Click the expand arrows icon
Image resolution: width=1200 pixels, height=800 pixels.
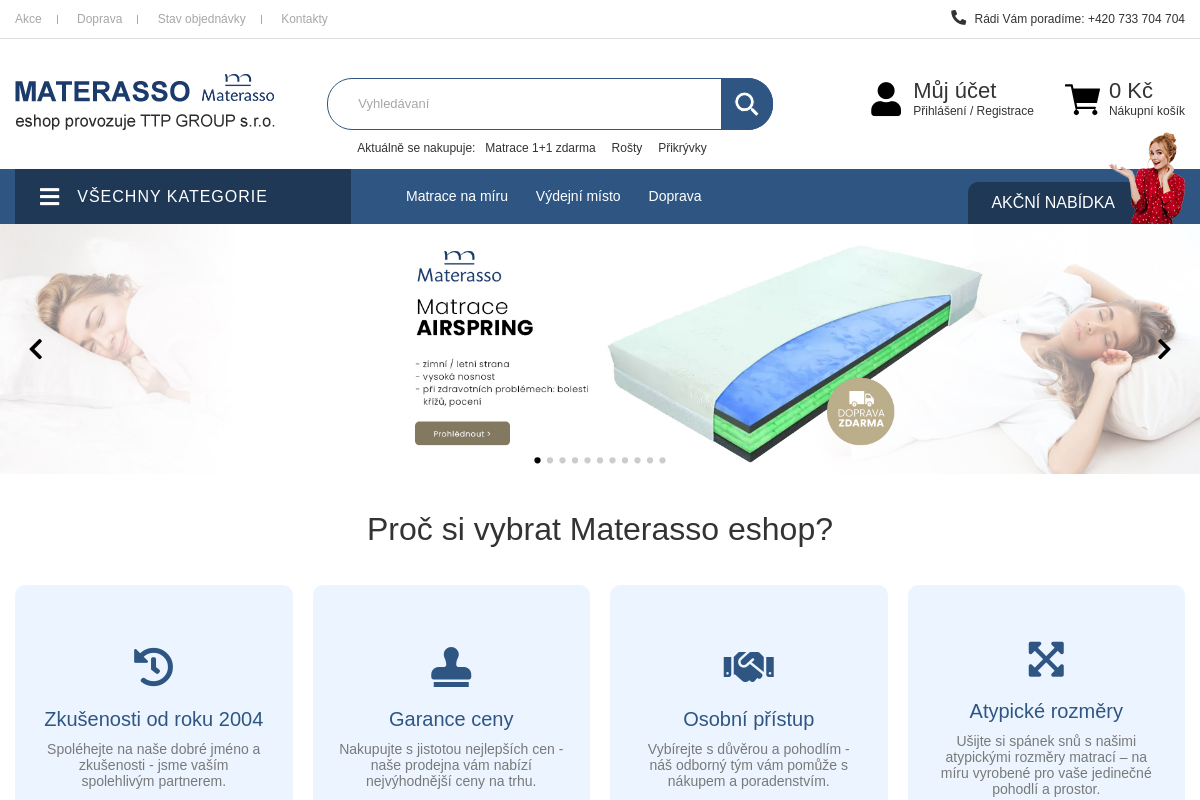(1046, 659)
